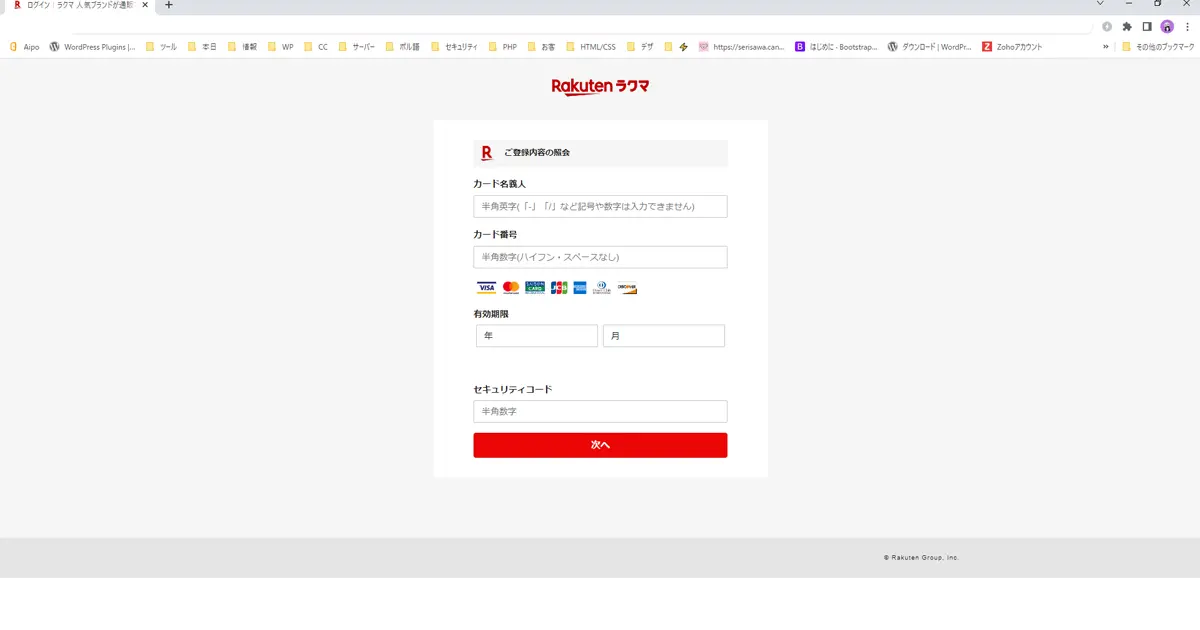Open the はじめに - Bootstrap bookmark
The height and width of the screenshot is (630, 1200).
pos(836,47)
